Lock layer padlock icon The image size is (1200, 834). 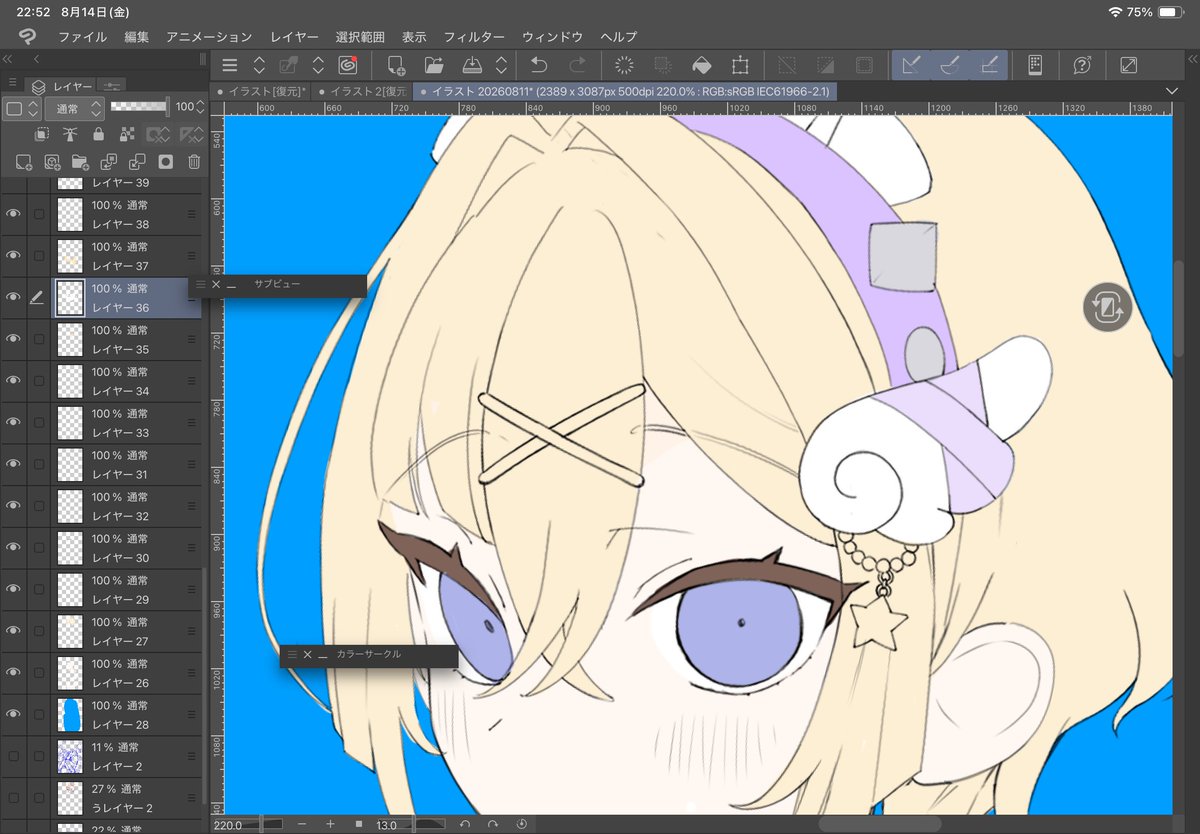point(98,134)
